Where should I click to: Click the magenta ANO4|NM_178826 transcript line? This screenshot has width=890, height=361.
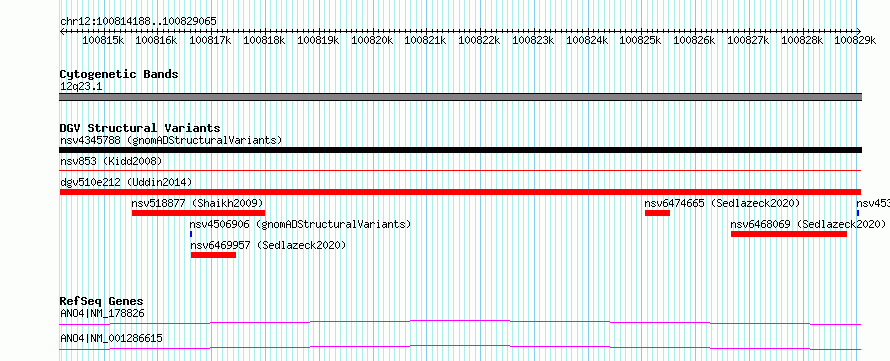pyautogui.click(x=460, y=322)
